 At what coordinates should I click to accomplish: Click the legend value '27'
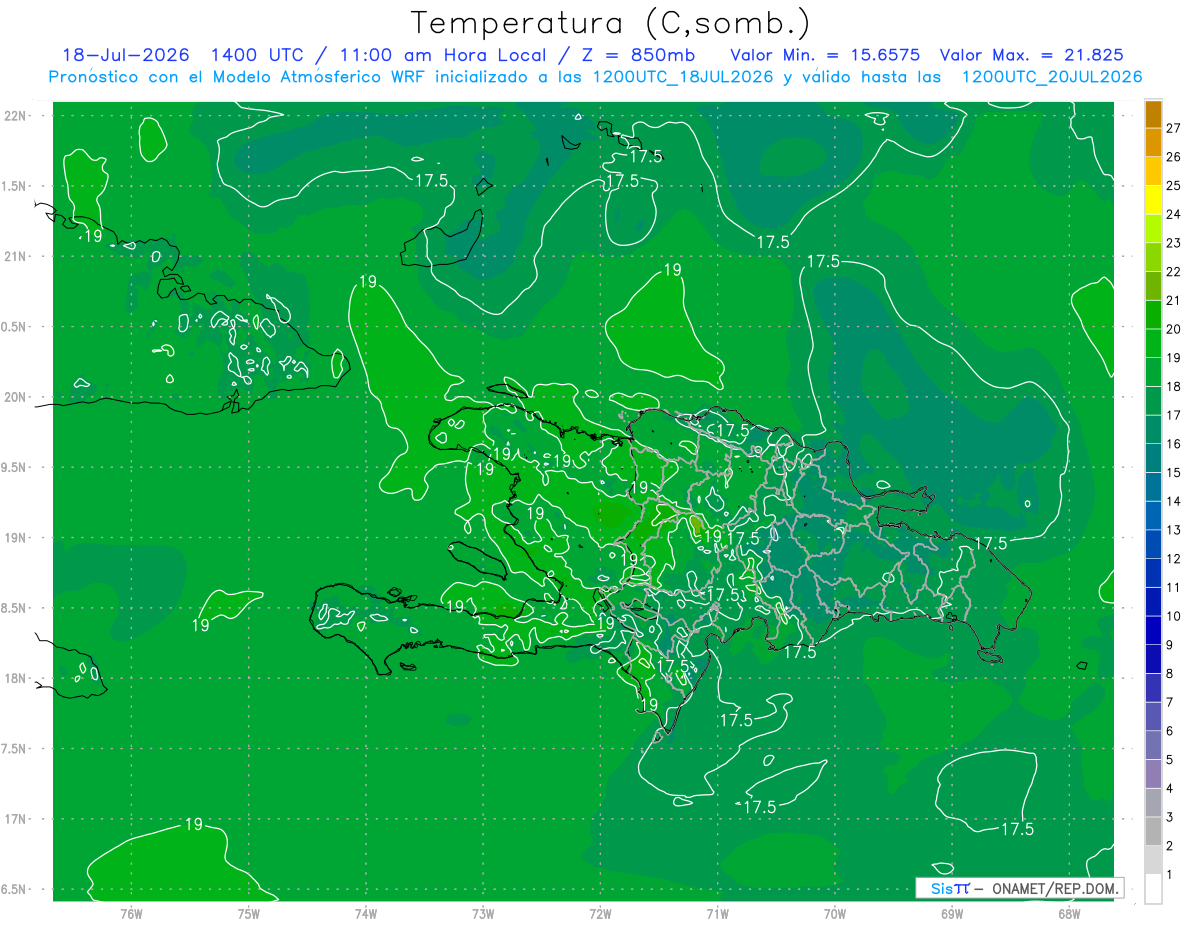tap(1174, 127)
